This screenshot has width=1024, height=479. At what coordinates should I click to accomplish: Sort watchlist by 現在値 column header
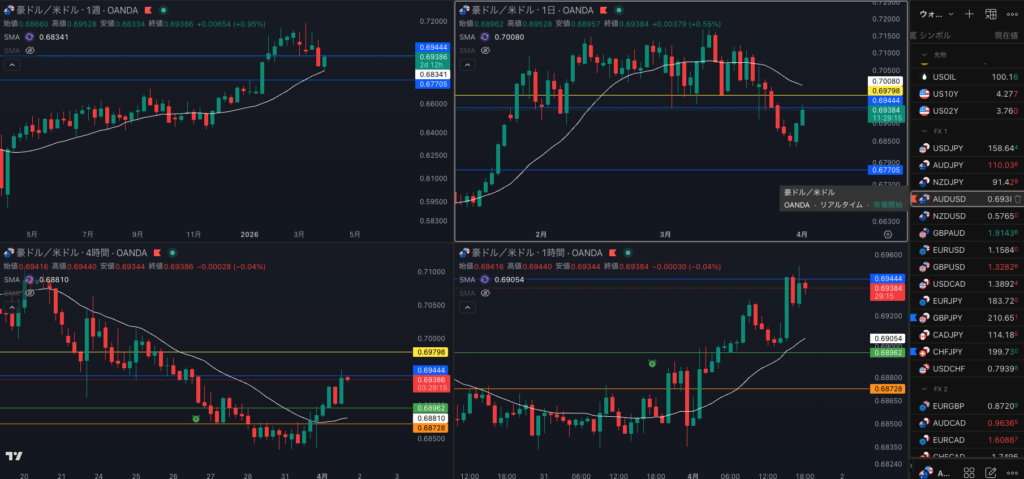pos(1006,35)
